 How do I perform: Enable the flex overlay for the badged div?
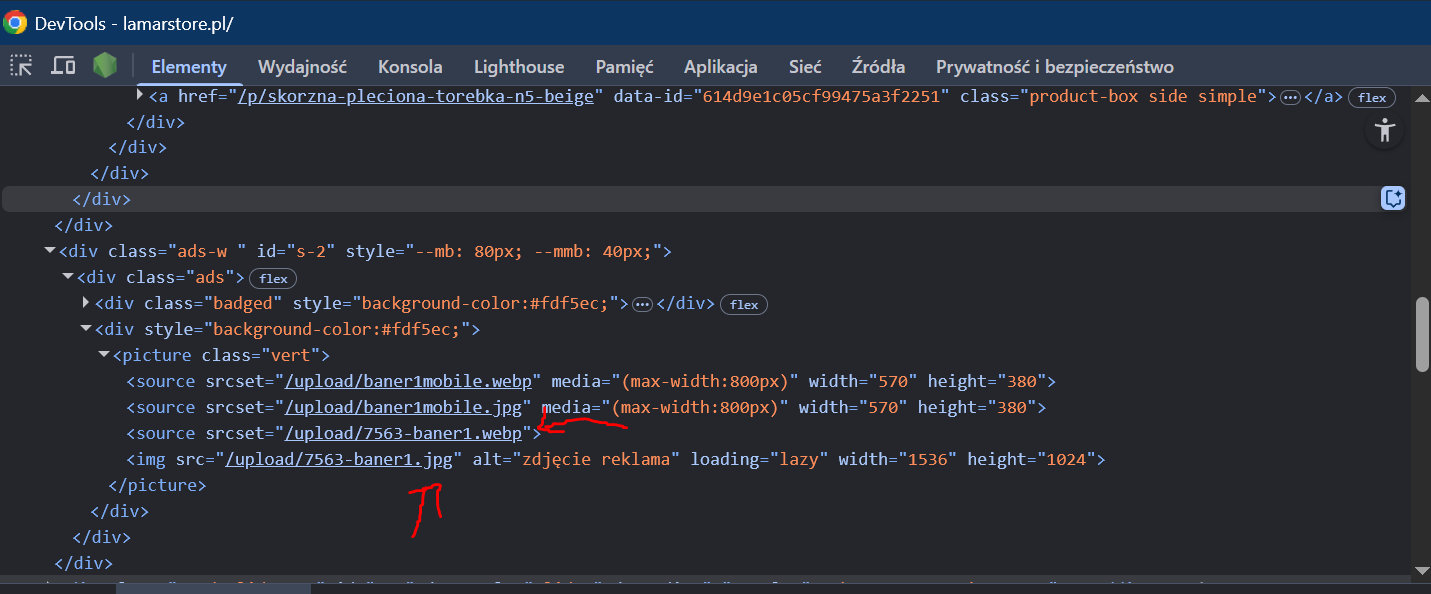click(x=743, y=304)
